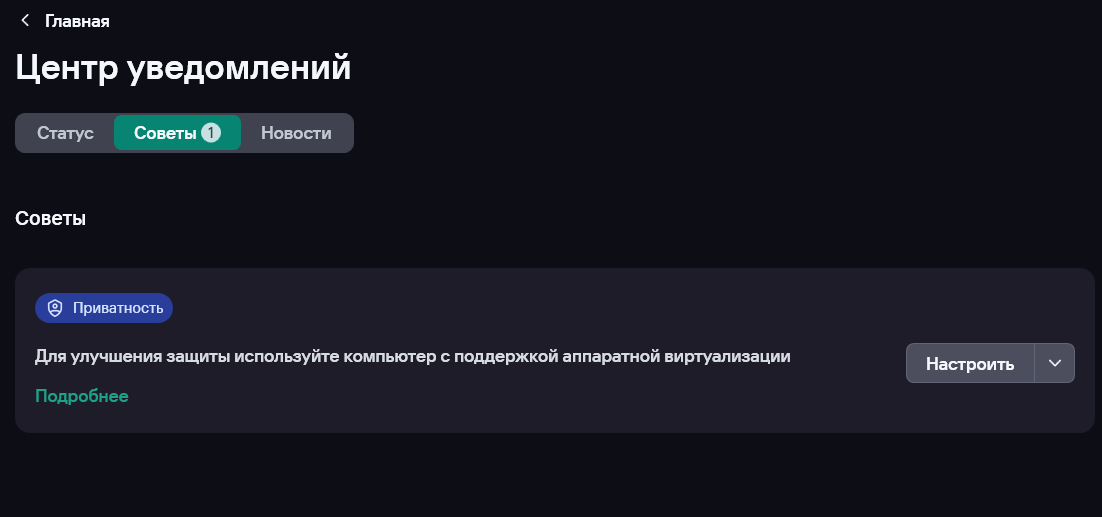Image resolution: width=1102 pixels, height=517 pixels.
Task: Click the Советы section heading
Action: point(51,219)
